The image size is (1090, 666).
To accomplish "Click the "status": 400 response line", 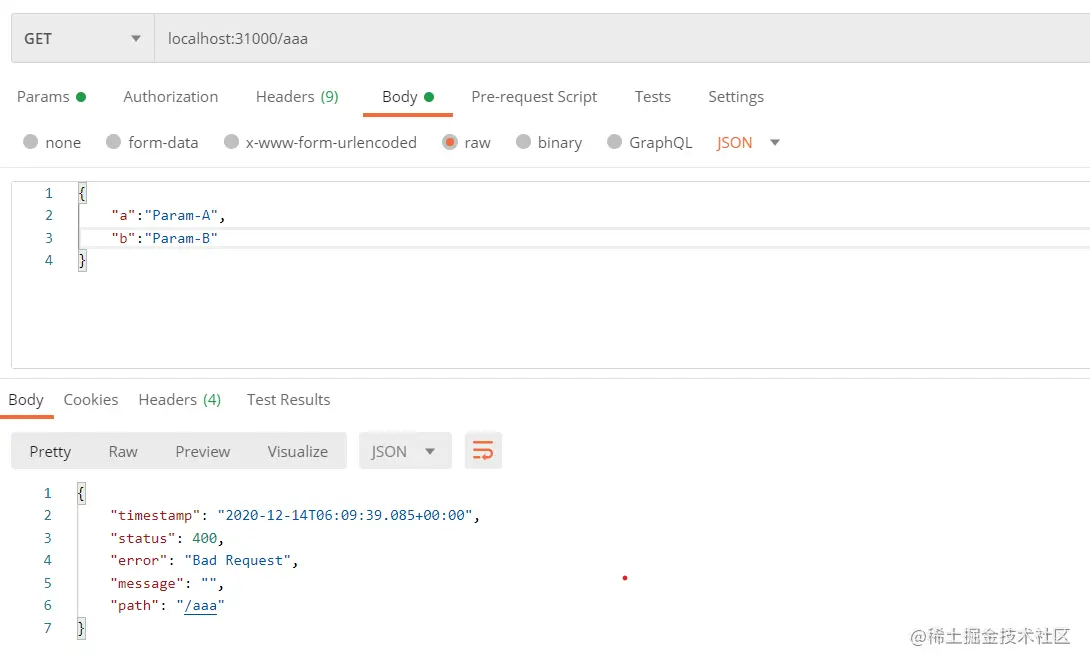I will click(167, 538).
